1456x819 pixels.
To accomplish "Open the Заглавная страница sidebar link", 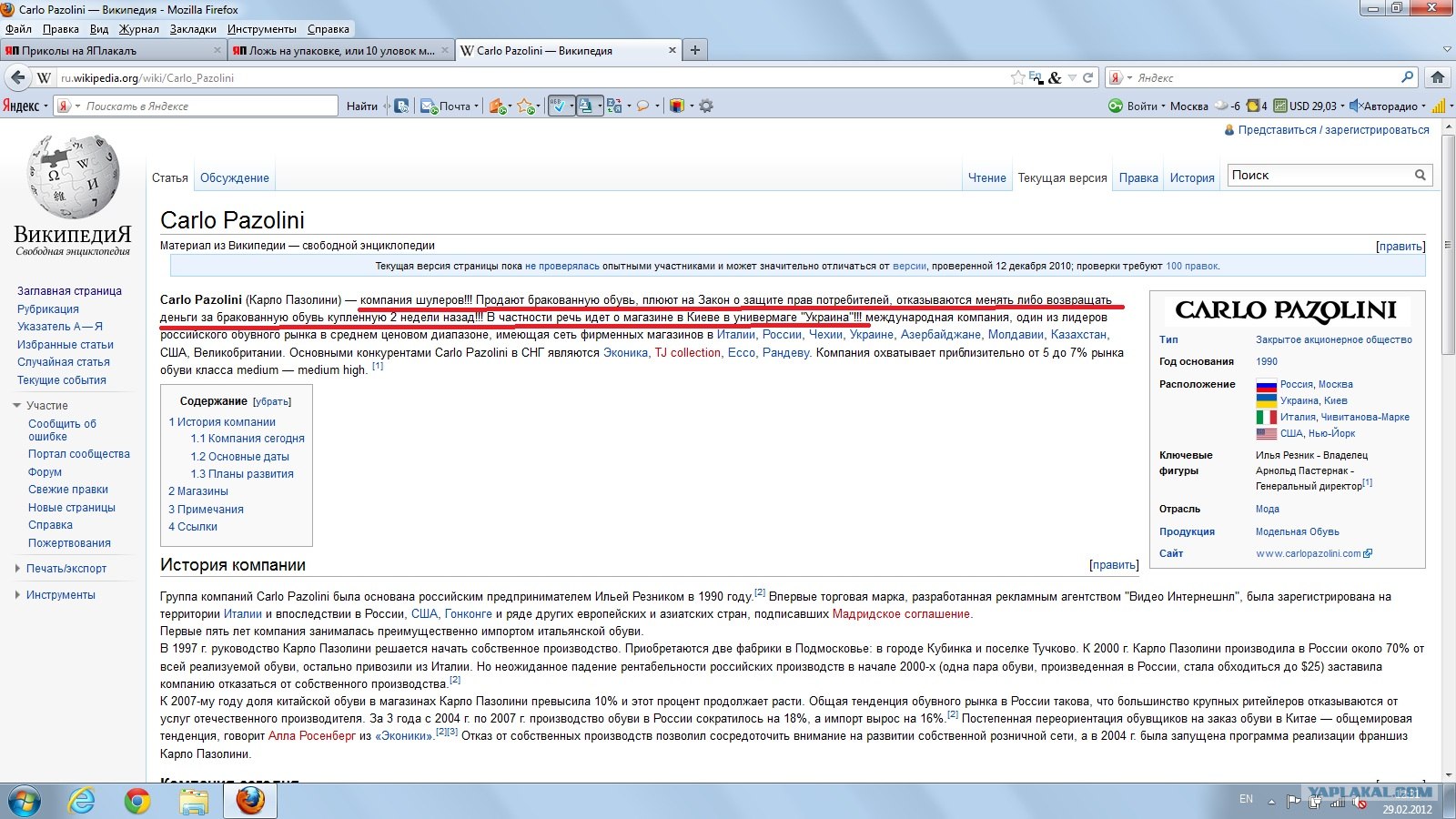I will point(69,291).
